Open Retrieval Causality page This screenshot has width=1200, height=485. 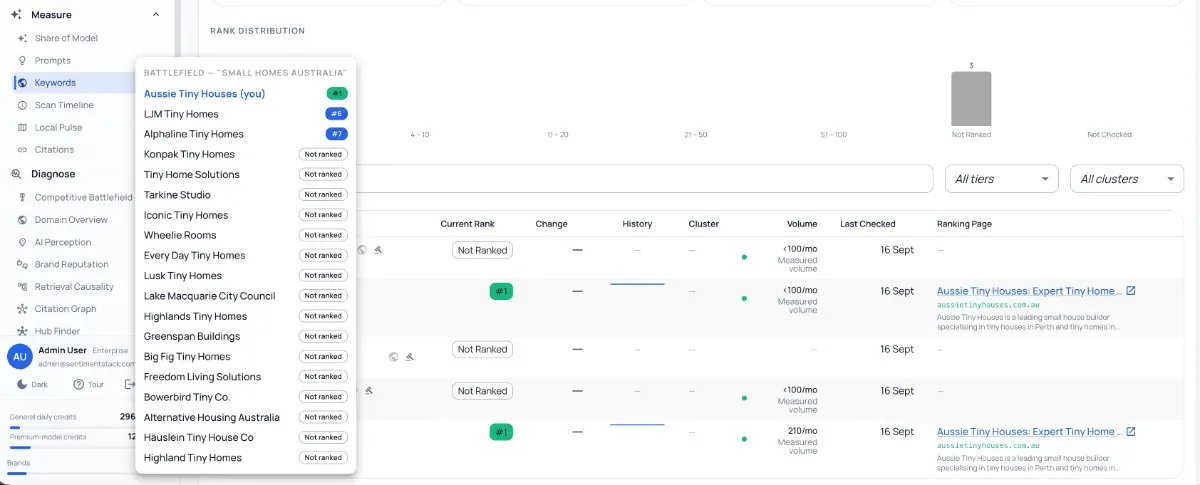point(74,287)
